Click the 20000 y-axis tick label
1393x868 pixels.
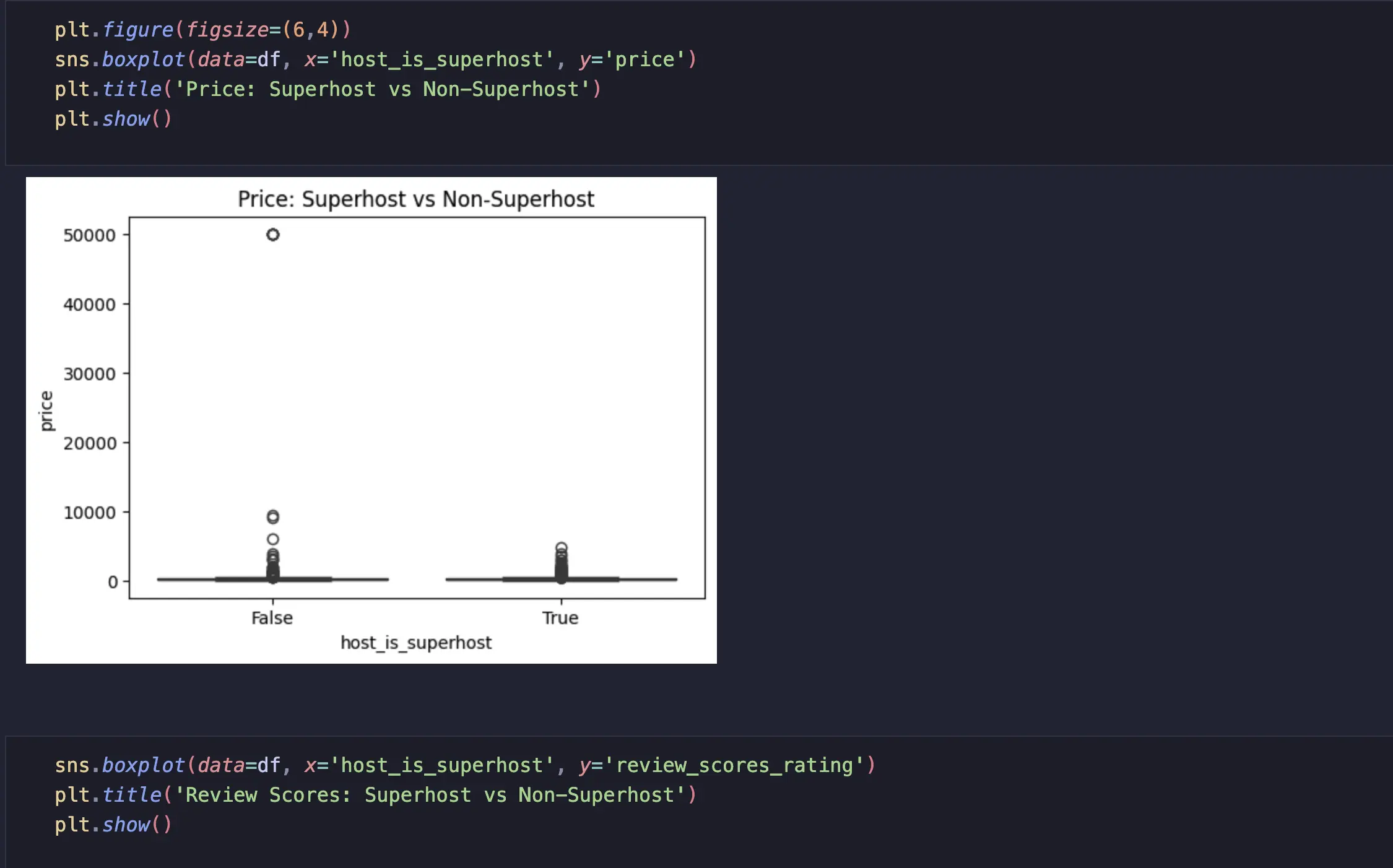click(89, 443)
